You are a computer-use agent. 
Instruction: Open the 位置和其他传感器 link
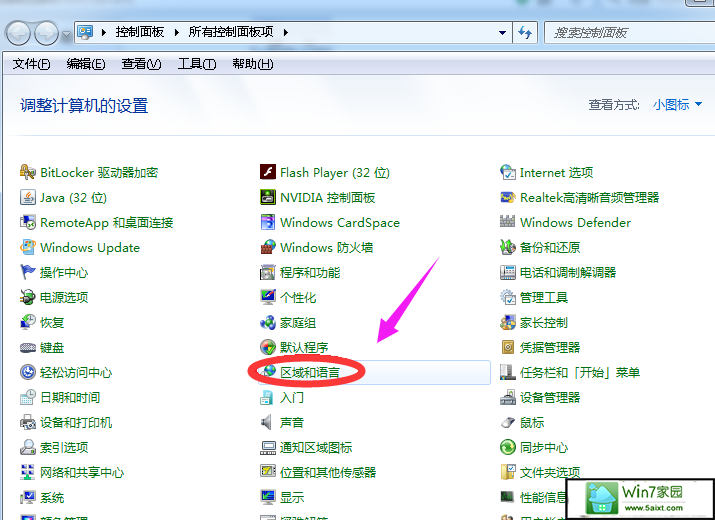point(328,472)
